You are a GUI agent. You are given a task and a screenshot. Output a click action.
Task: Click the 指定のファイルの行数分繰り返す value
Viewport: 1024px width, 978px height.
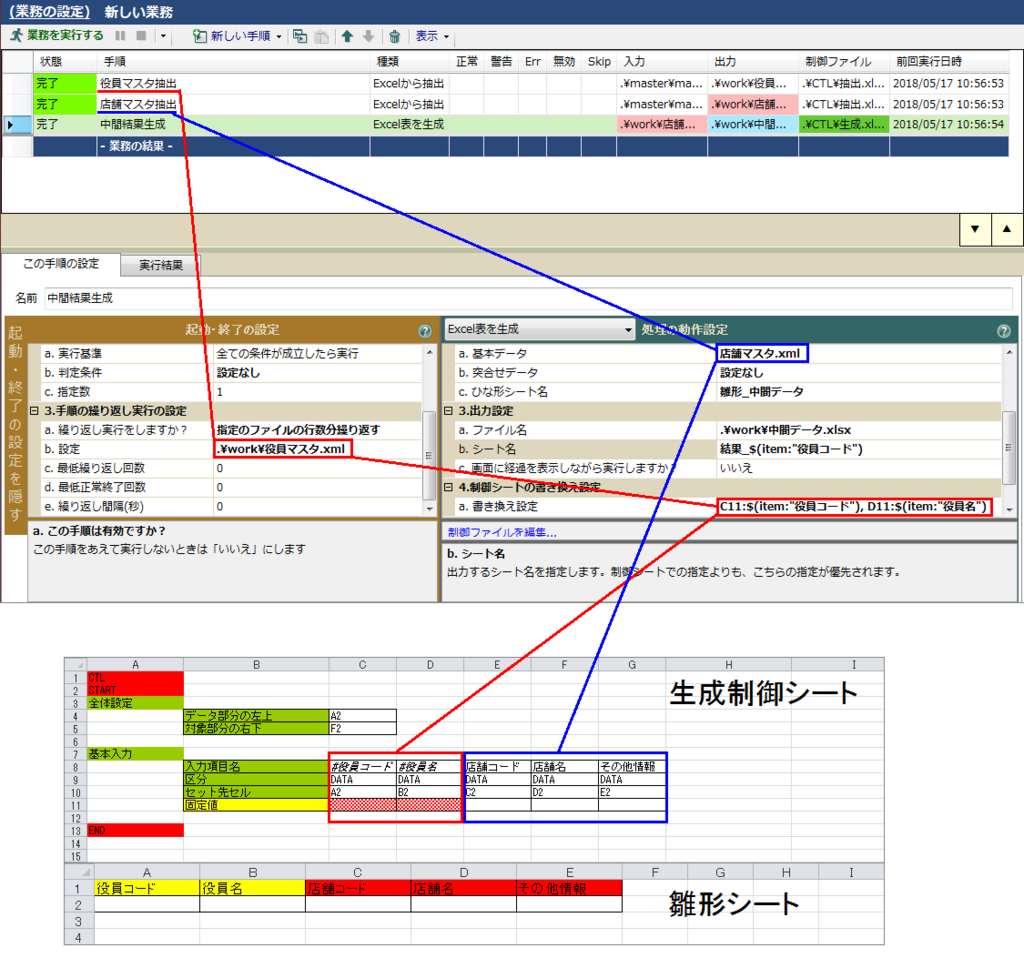tap(298, 430)
